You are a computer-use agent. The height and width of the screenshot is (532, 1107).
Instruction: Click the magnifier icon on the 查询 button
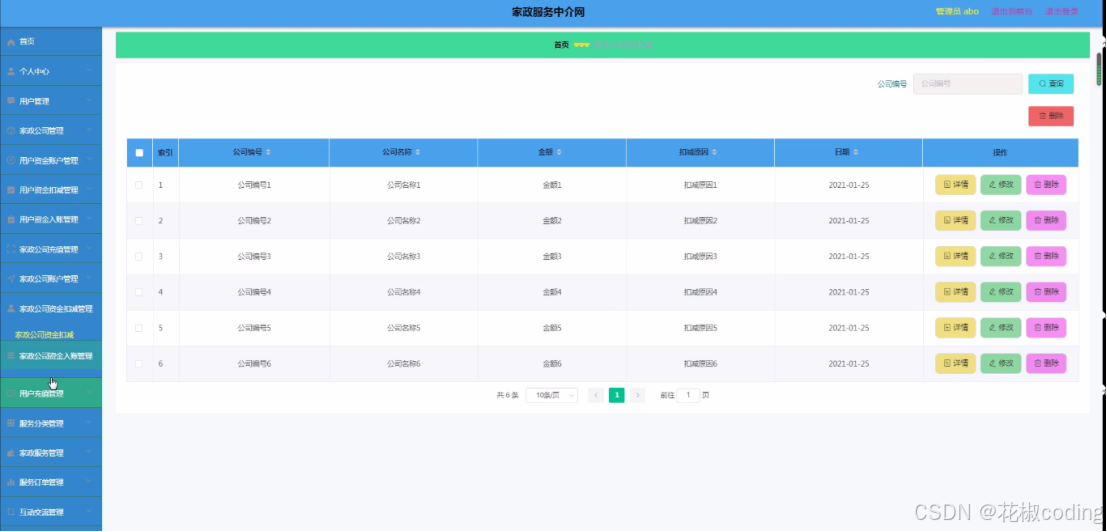pyautogui.click(x=1042, y=84)
